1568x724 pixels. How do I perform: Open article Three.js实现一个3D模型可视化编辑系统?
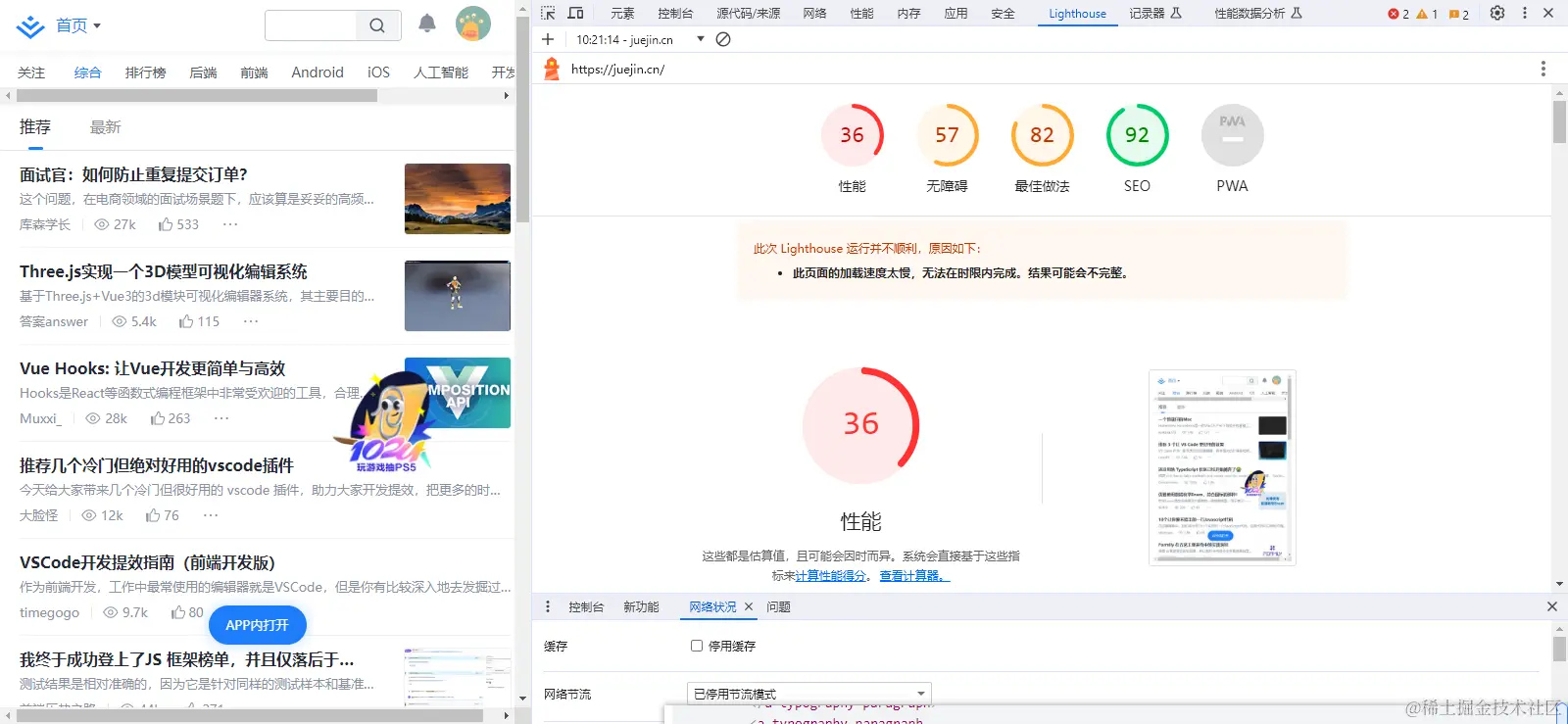164,271
